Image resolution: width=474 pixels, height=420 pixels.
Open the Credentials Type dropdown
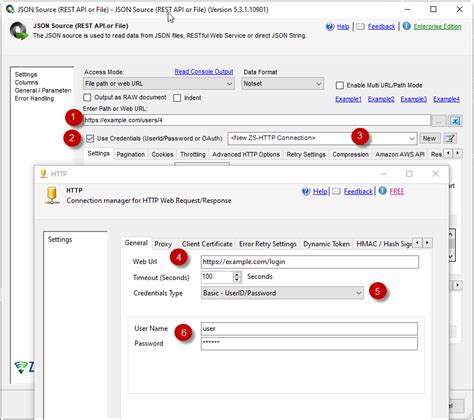pyautogui.click(x=282, y=293)
